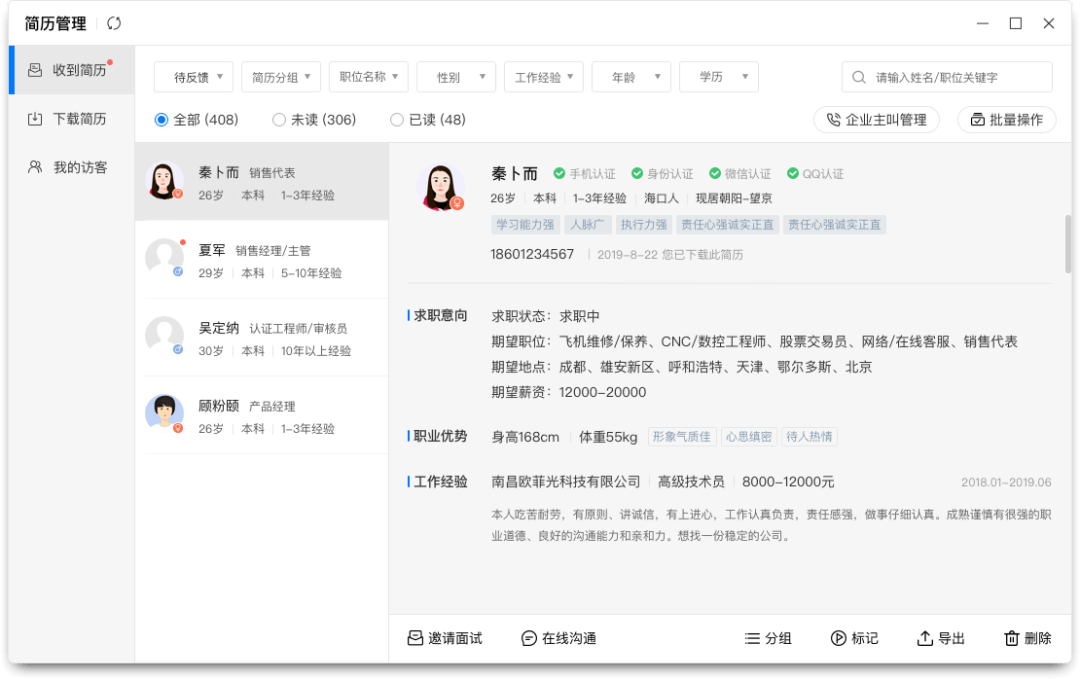Click the 学习能力强 tag
Screen dimensions: 1080x679
pyautogui.click(x=525, y=224)
